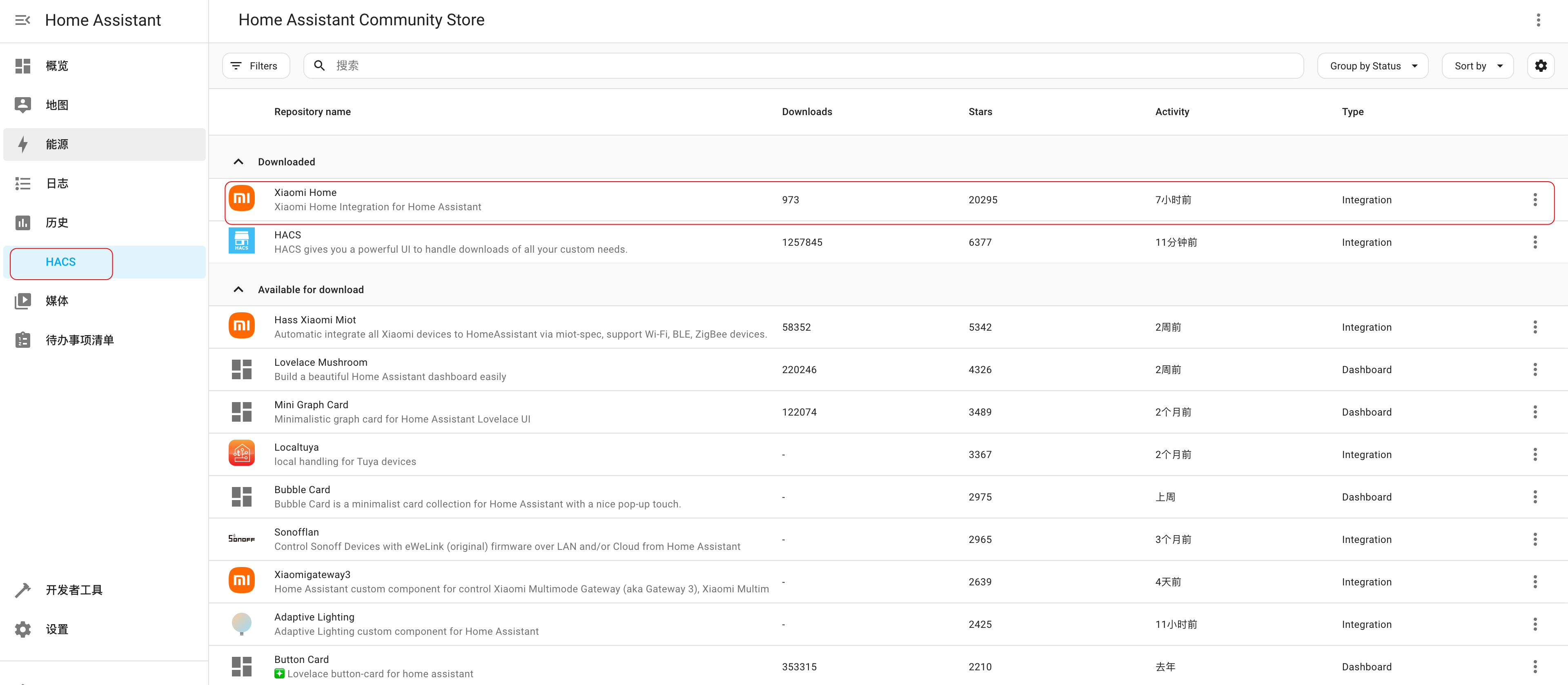Open the three-dot menu for Sonofflan

1535,540
